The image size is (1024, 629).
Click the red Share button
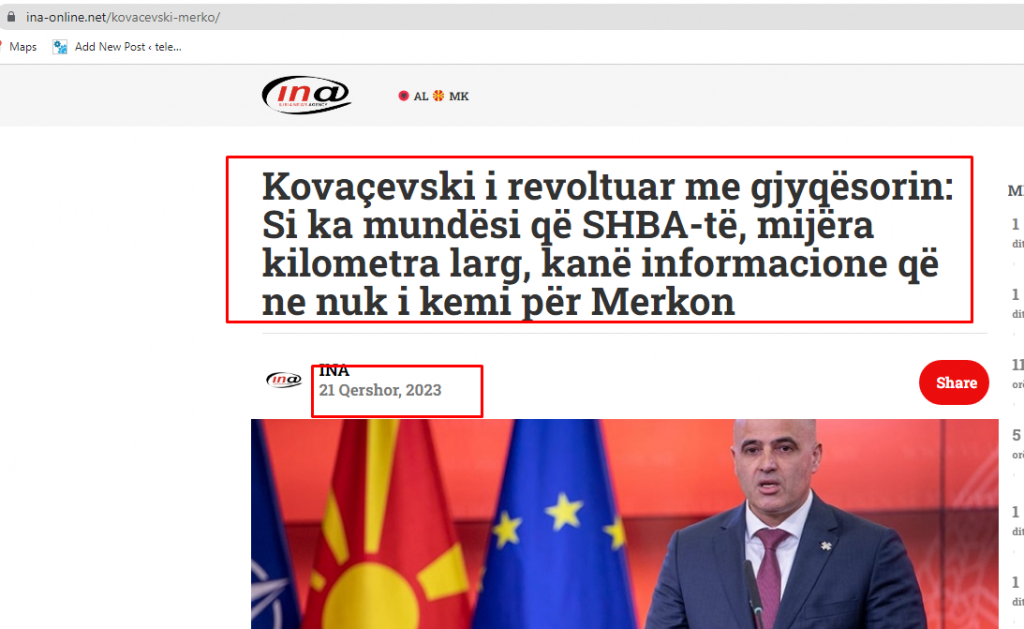coord(953,383)
